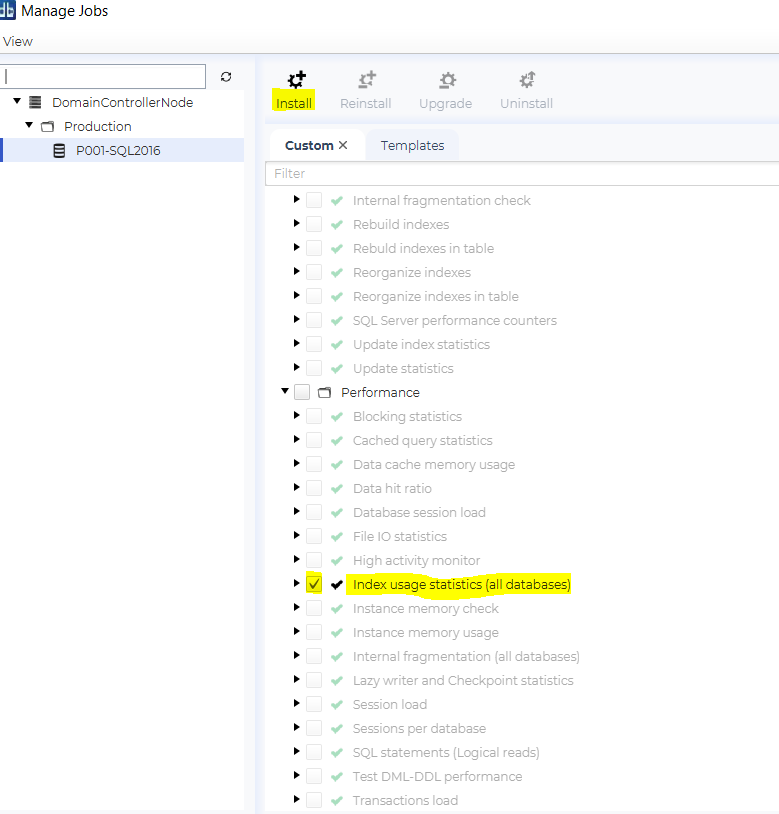
Task: Click the green checkmark beside Update statistics
Action: click(337, 369)
